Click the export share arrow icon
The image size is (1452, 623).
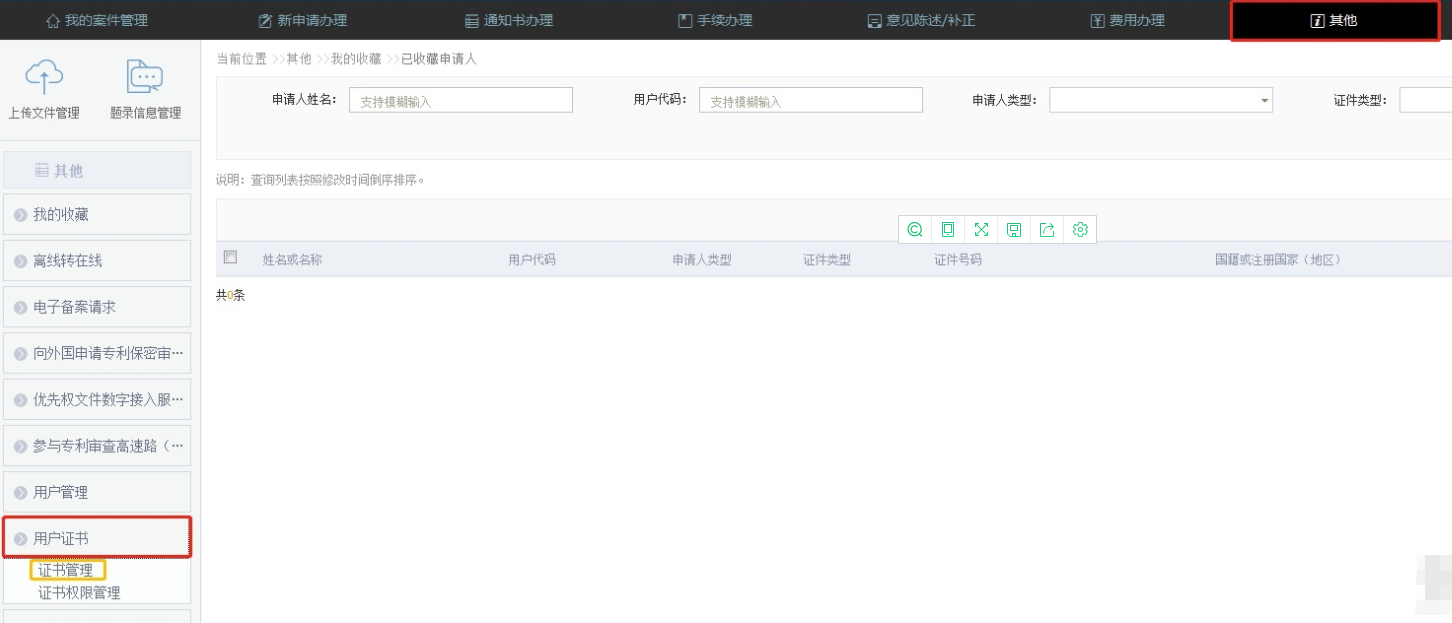pos(1047,230)
